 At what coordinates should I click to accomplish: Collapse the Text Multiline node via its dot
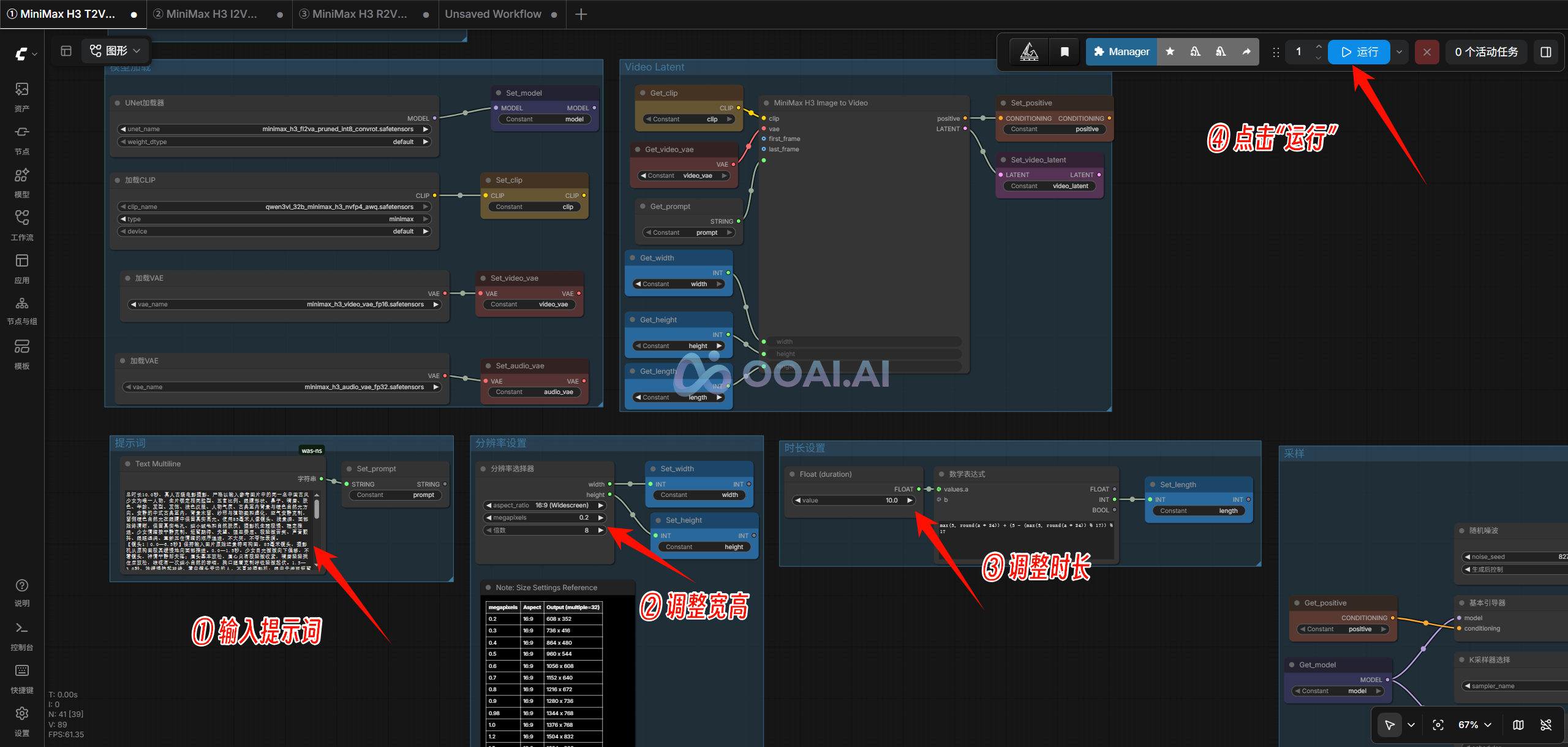tap(127, 464)
